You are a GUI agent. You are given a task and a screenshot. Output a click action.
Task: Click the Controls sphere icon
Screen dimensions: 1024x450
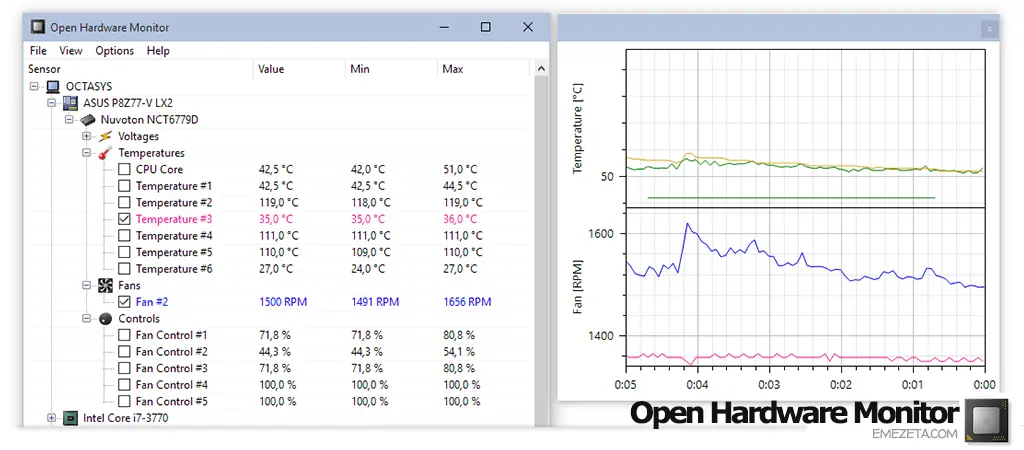[105, 319]
